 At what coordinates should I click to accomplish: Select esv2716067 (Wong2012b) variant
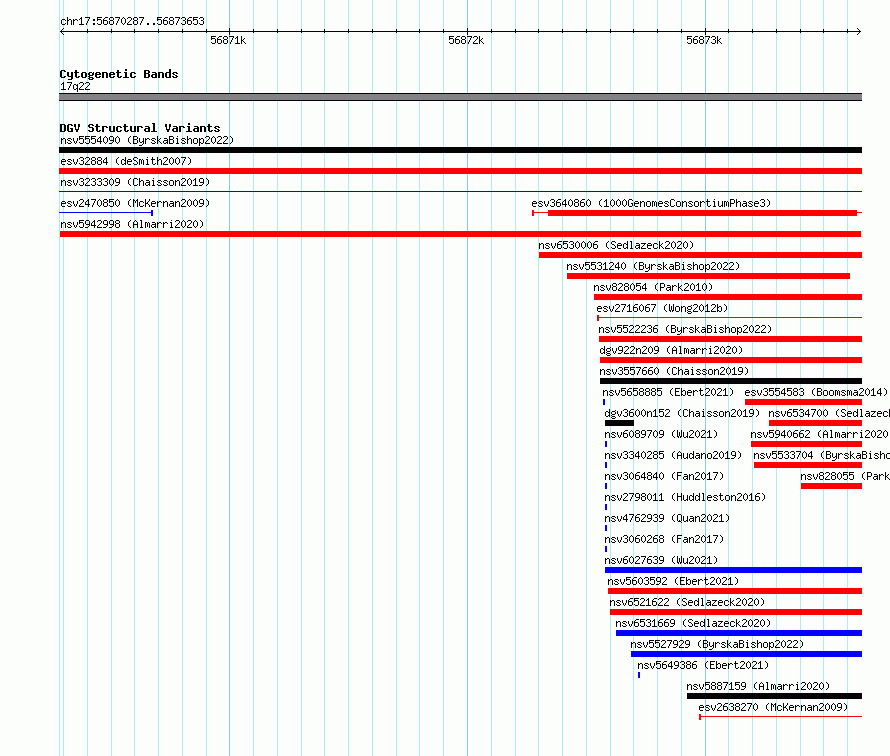tap(662, 308)
